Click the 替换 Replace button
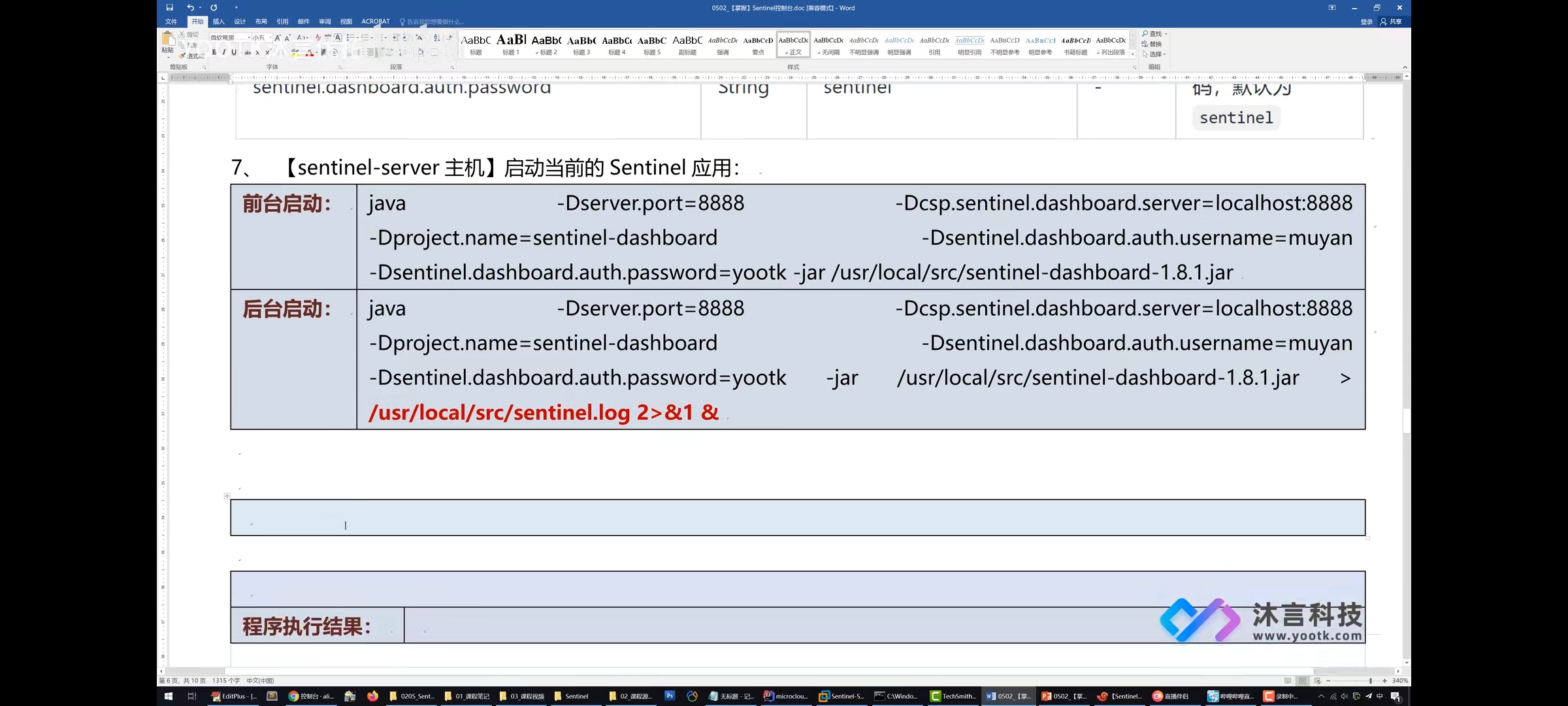 pyautogui.click(x=1152, y=44)
